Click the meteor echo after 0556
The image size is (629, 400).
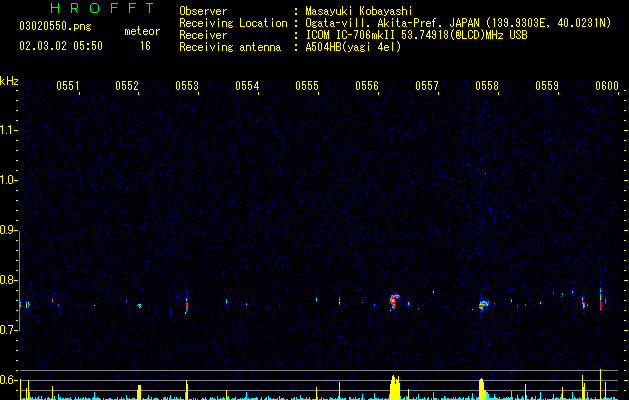click(394, 302)
